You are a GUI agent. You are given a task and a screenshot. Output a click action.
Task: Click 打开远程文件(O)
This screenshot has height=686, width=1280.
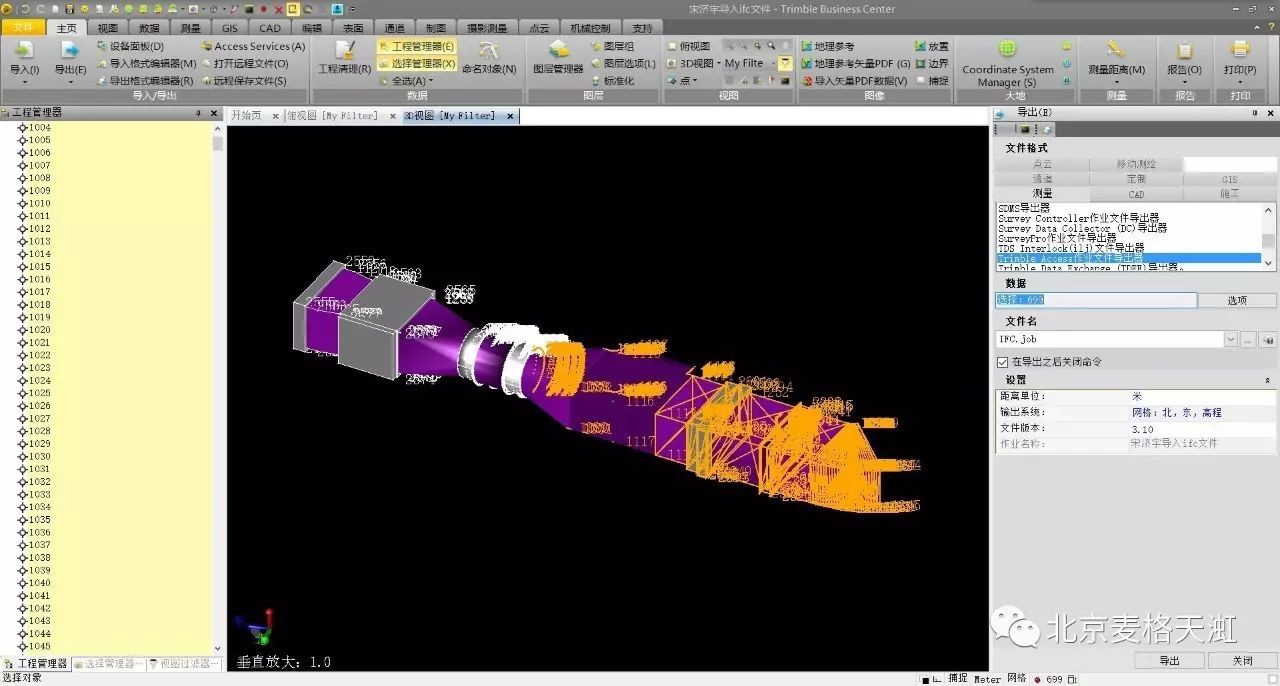(244, 63)
